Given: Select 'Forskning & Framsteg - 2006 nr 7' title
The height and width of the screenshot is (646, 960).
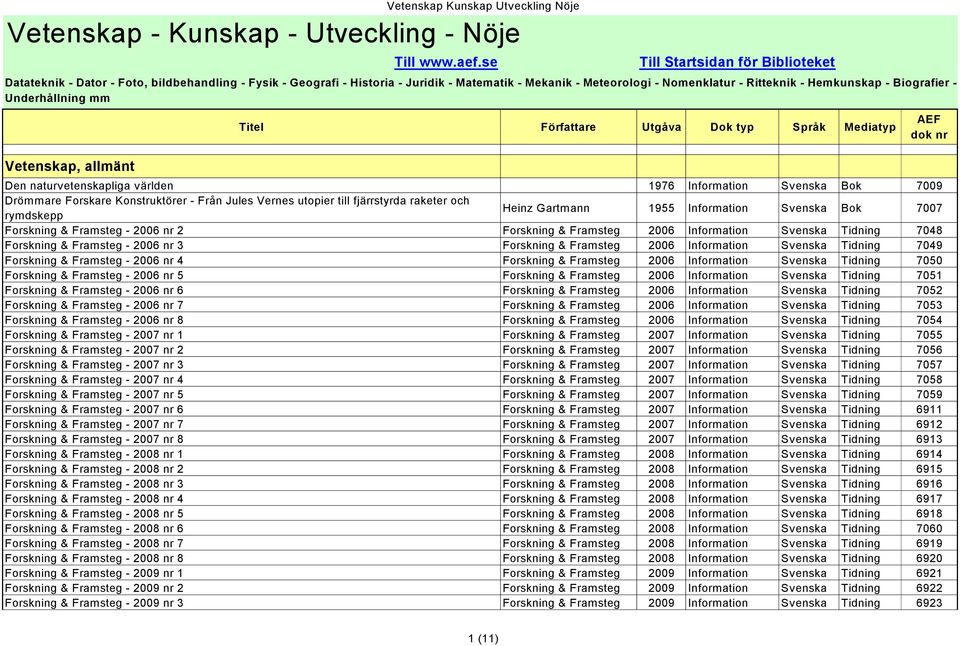Looking at the screenshot, I should click(x=94, y=305).
